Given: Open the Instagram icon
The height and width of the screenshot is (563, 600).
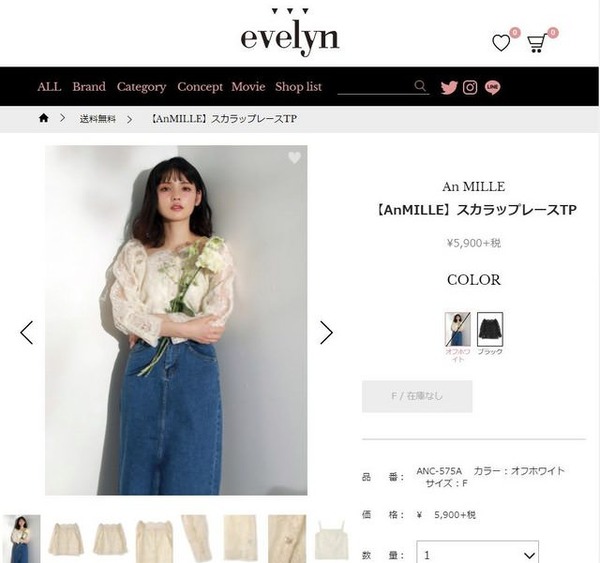Looking at the screenshot, I should pyautogui.click(x=470, y=87).
